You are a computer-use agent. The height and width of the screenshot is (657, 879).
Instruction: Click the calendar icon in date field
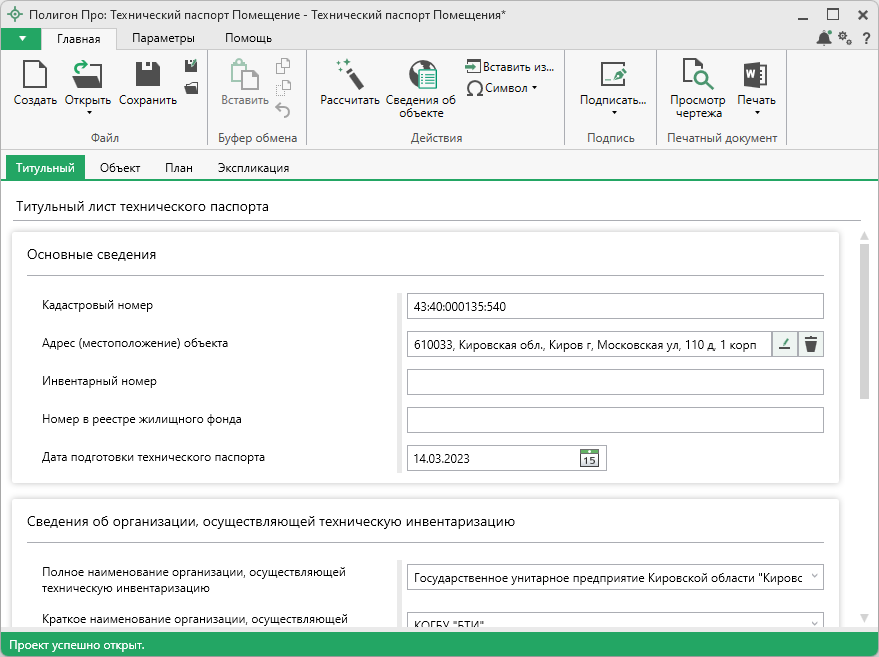(590, 458)
